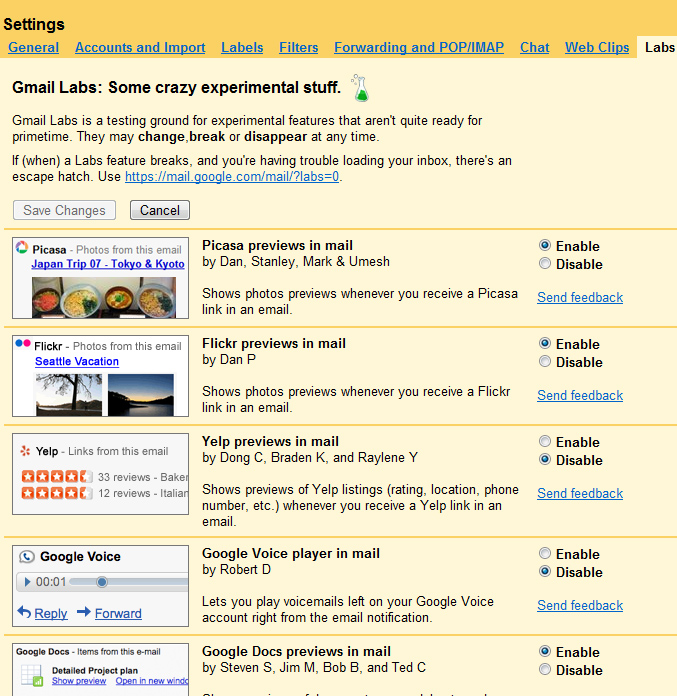The image size is (677, 696).
Task: Click the Yelp burst logo icon
Action: pos(25,451)
